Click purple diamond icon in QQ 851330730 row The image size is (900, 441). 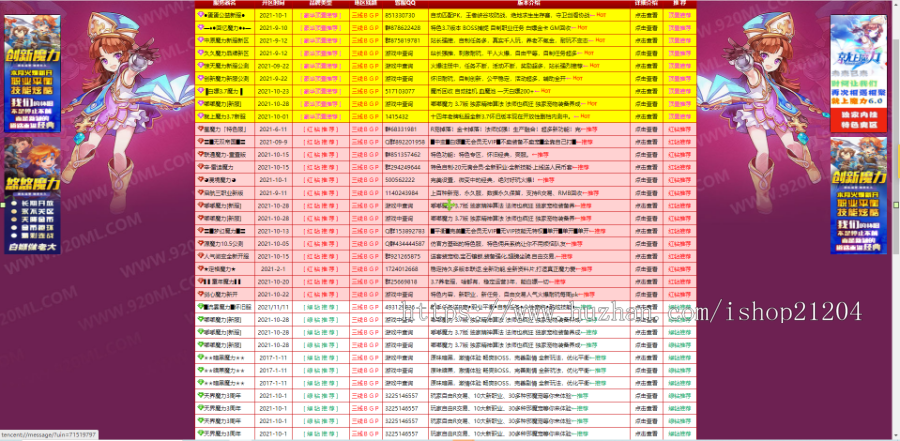(x=200, y=15)
